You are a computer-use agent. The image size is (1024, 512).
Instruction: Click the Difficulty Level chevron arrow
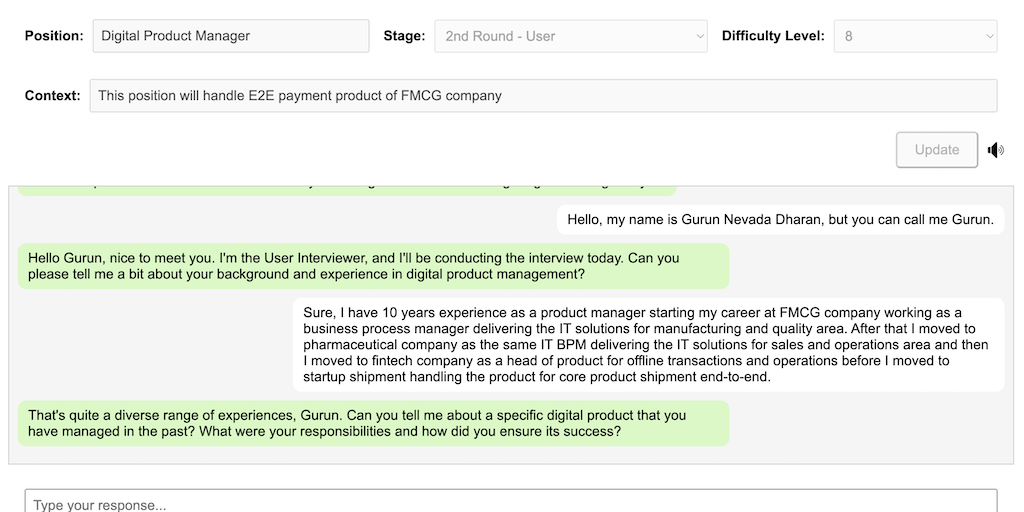click(989, 37)
